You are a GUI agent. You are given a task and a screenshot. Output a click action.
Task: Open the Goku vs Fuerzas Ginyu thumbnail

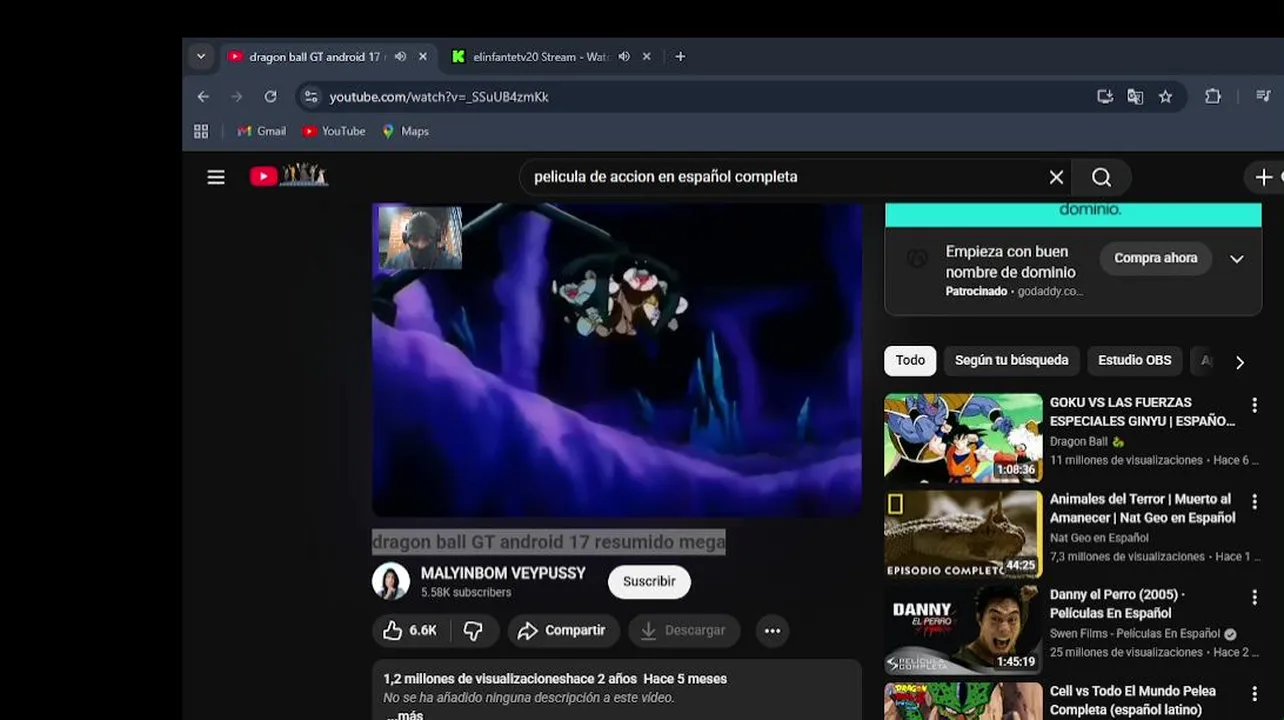963,438
